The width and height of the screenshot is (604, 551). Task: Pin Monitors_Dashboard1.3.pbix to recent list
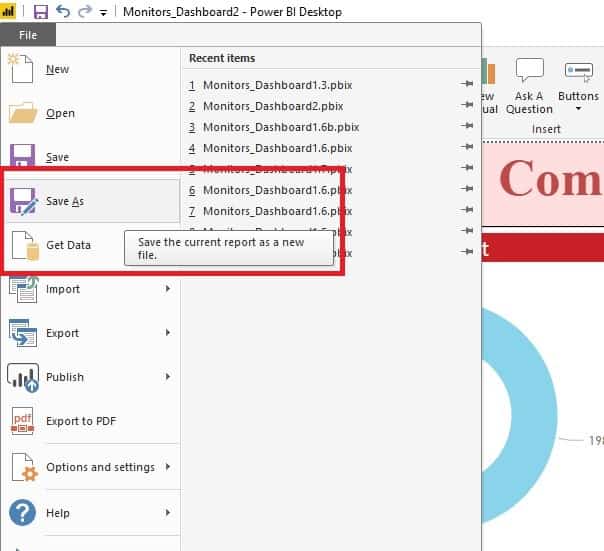467,84
